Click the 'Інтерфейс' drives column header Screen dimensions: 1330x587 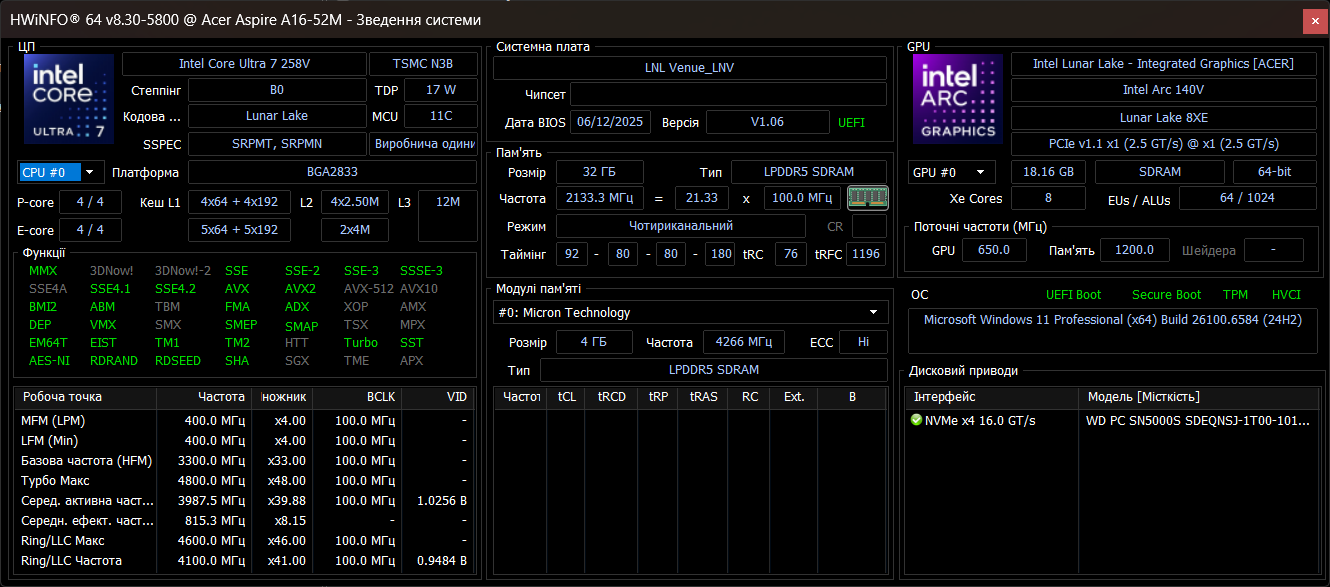(x=993, y=397)
